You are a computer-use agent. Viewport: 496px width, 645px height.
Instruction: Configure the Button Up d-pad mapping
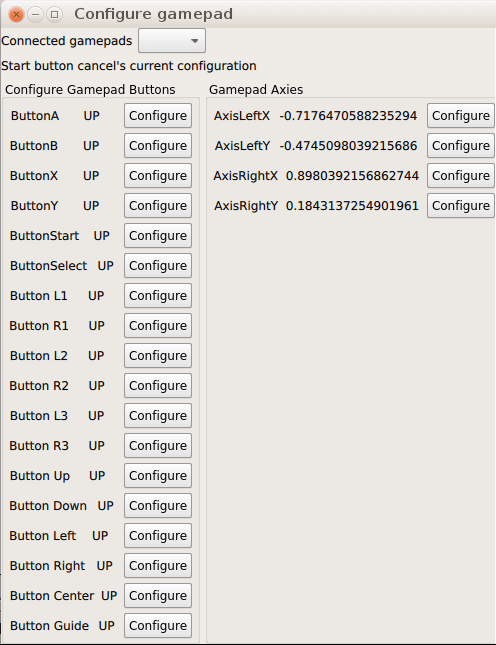tap(158, 476)
